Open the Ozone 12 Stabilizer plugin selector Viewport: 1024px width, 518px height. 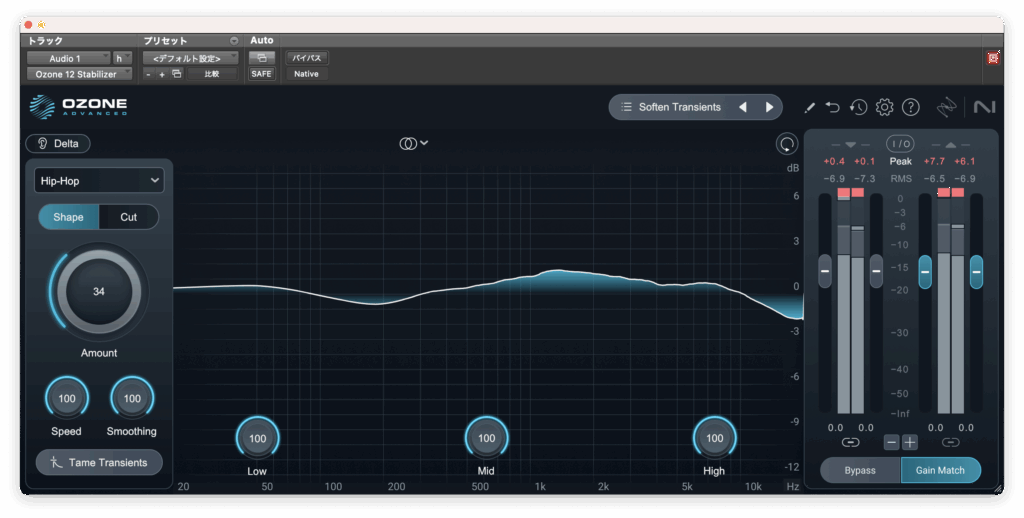78,74
